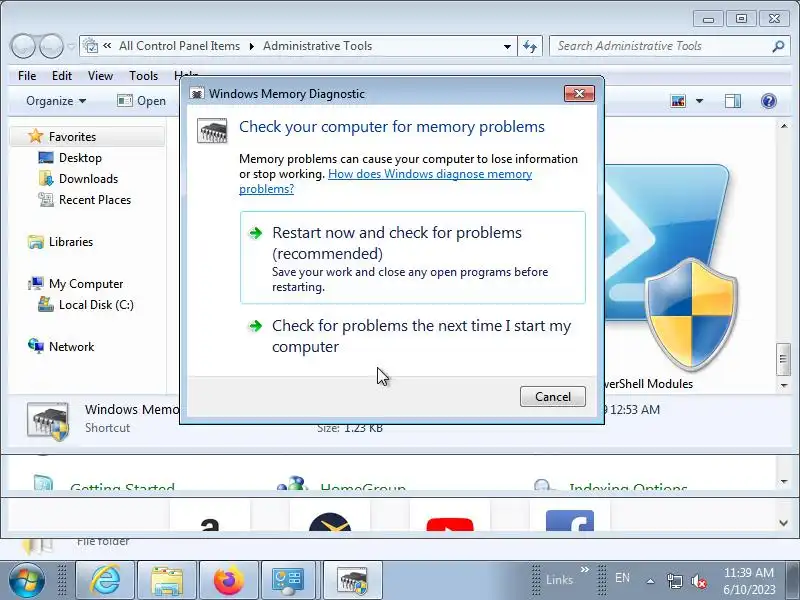The height and width of the screenshot is (600, 800).
Task: Select All Control Panel Items breadcrumb
Action: pyautogui.click(x=179, y=46)
